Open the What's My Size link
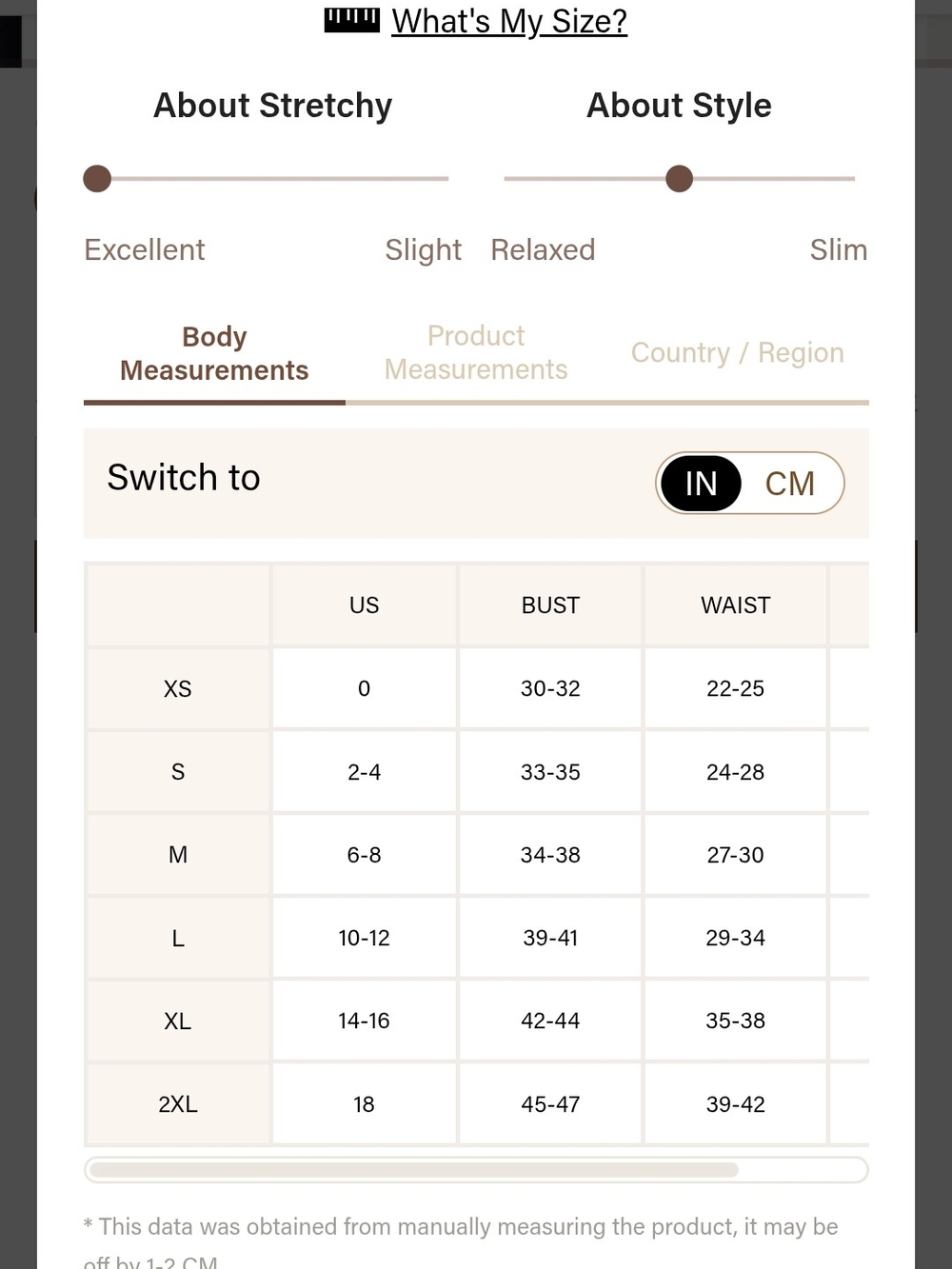 point(509,21)
